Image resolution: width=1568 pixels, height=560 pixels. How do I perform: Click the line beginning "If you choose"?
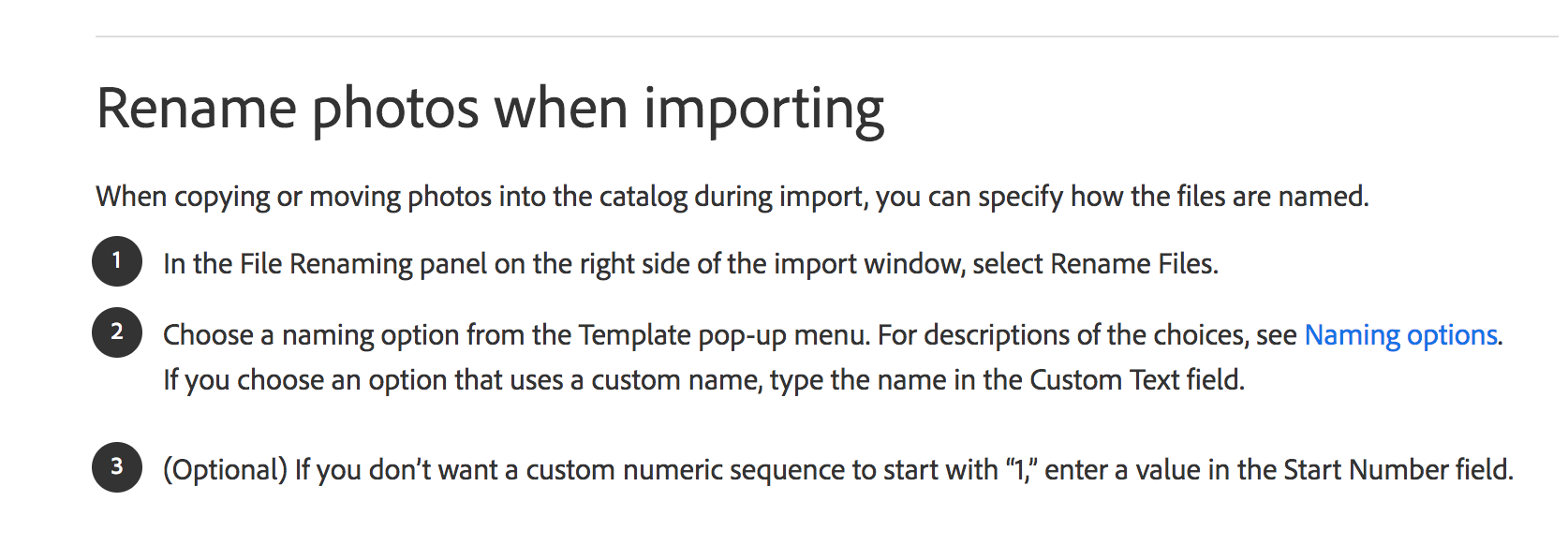point(703,380)
